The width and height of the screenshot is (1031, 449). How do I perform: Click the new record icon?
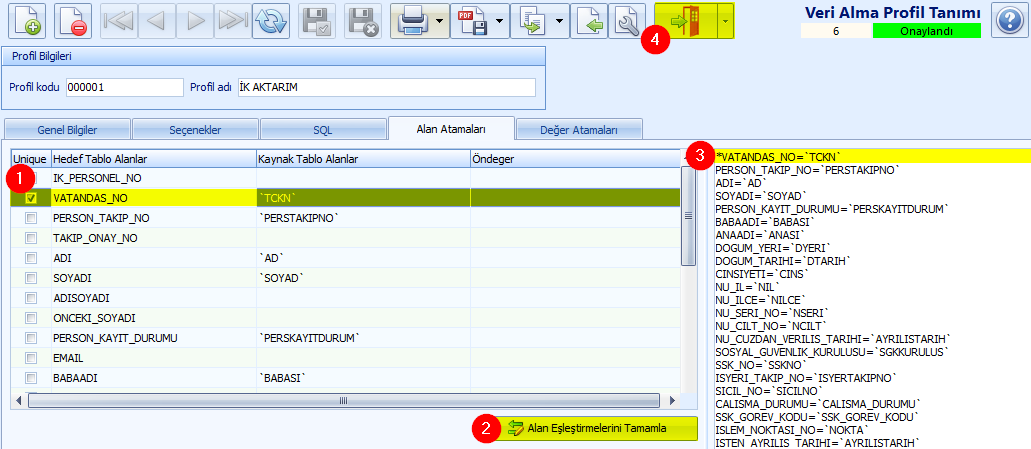tap(27, 20)
